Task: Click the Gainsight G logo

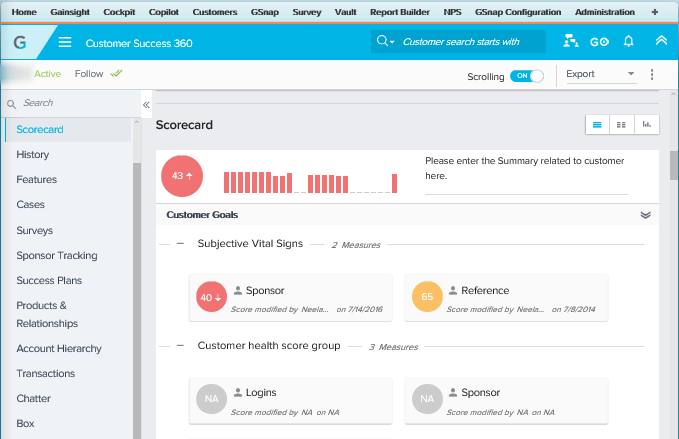Action: (20, 42)
